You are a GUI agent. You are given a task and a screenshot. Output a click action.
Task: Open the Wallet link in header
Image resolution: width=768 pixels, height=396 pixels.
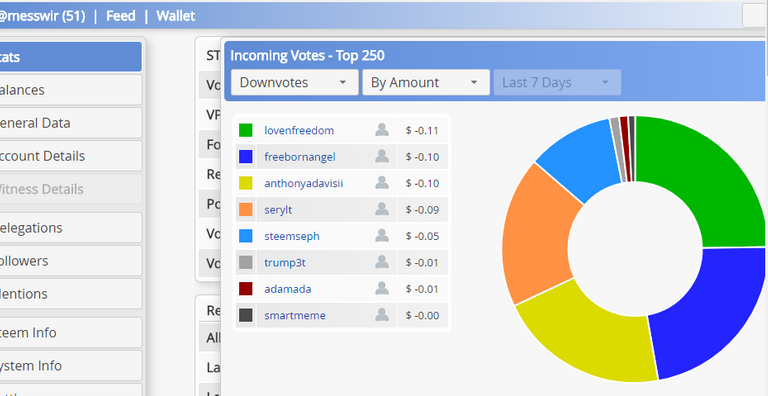pyautogui.click(x=176, y=16)
